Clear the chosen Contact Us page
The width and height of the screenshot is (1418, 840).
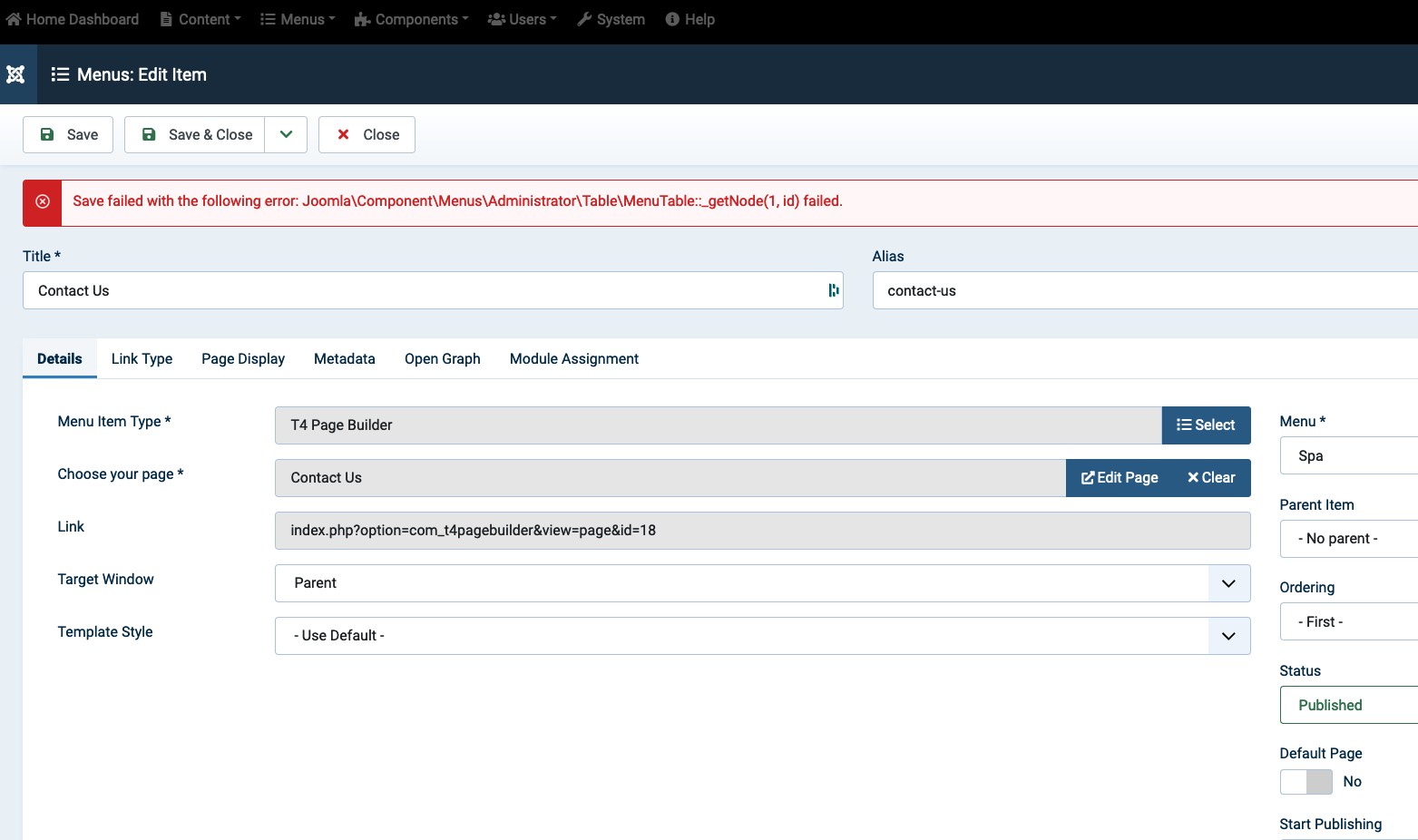pyautogui.click(x=1211, y=478)
